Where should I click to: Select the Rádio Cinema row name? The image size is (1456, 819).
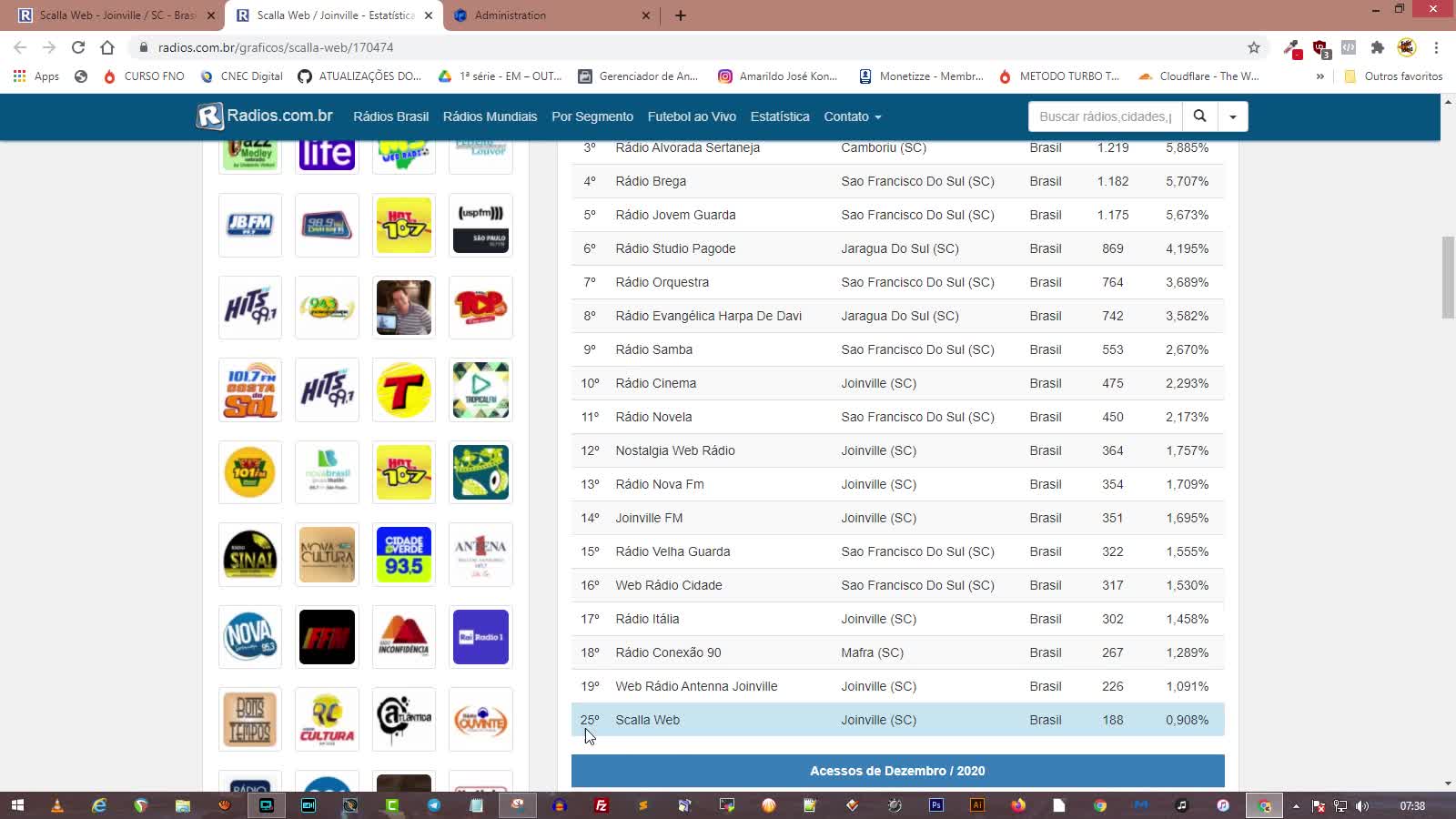point(655,383)
